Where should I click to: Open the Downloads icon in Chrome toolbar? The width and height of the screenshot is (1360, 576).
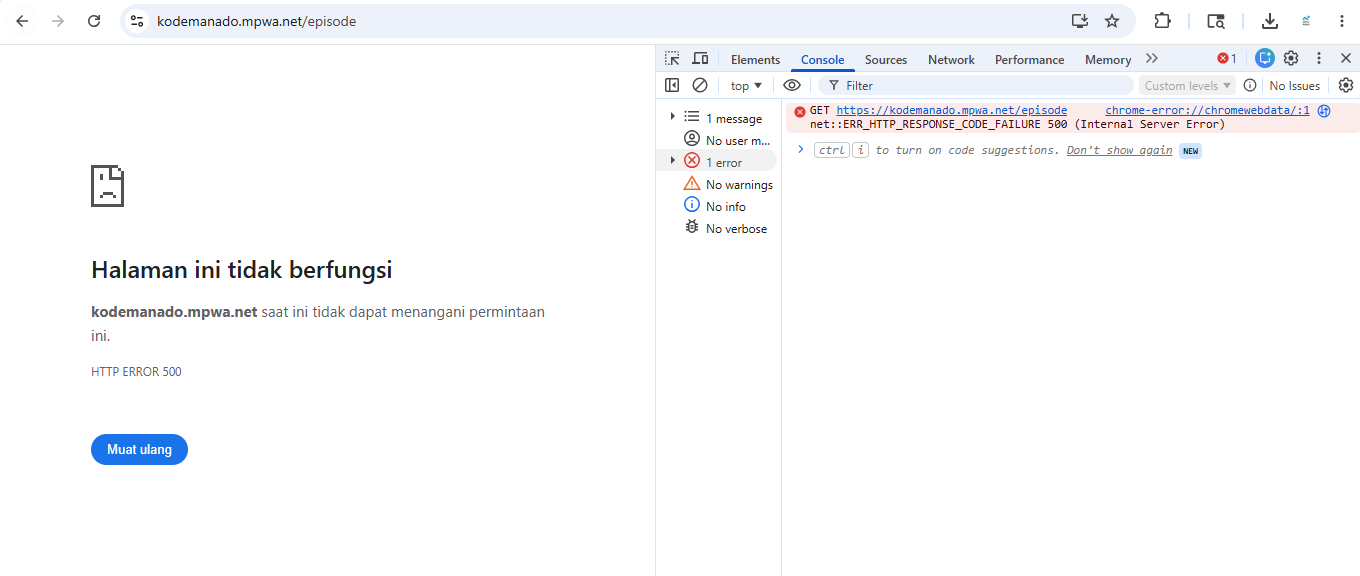tap(1270, 21)
